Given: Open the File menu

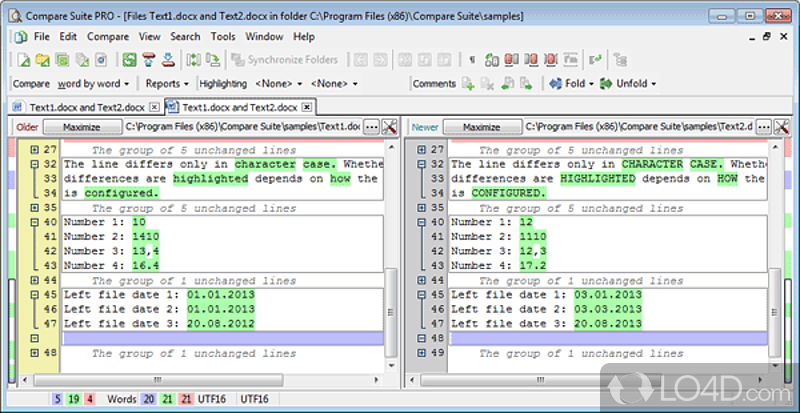Looking at the screenshot, I should [42, 37].
